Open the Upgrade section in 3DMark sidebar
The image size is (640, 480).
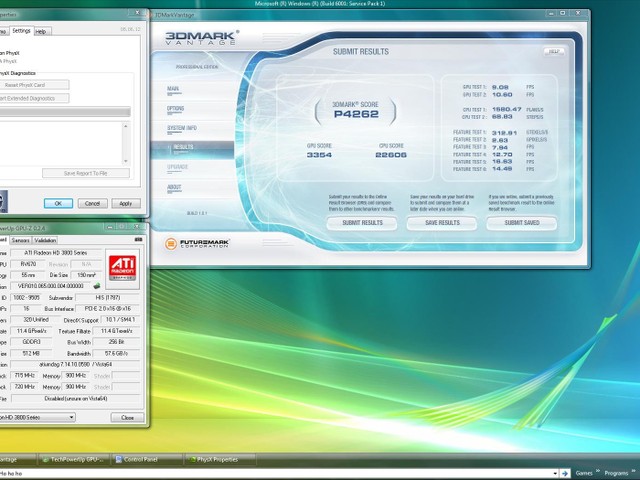(178, 167)
